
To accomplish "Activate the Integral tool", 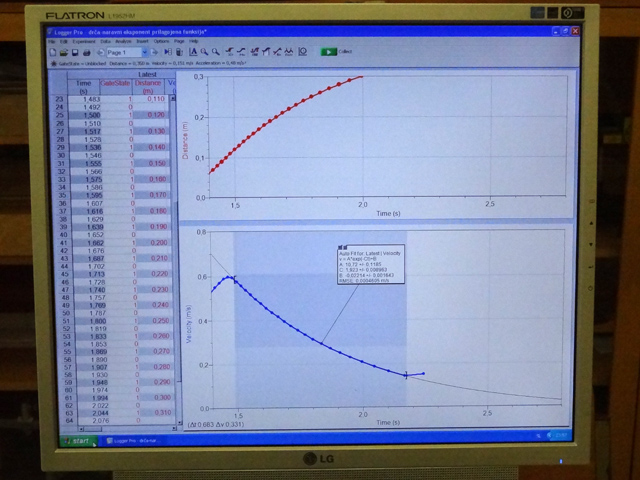I will pos(254,51).
